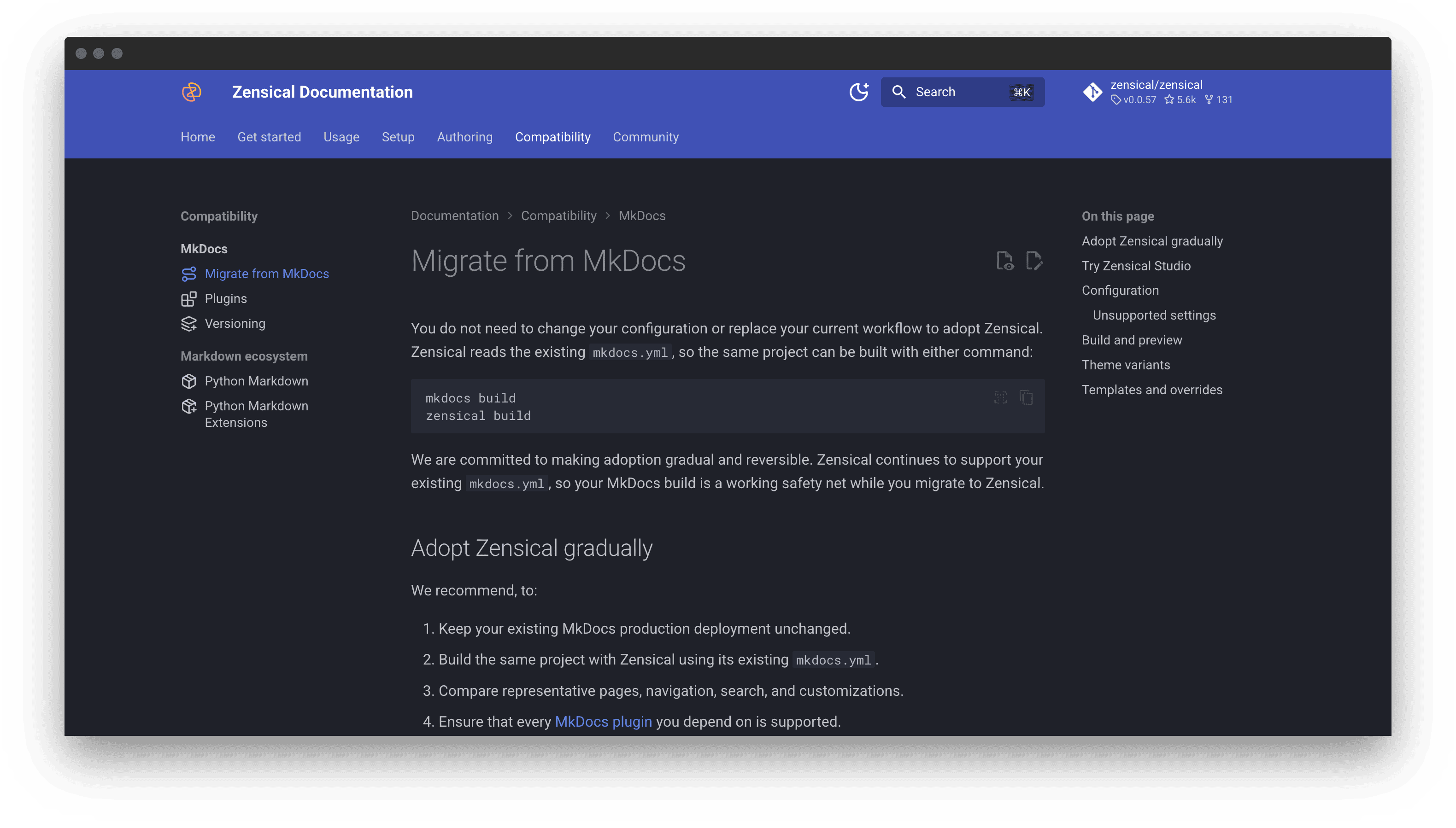Jump to Templates and overrides section
Viewport: 1456px width, 828px height.
pos(1151,390)
